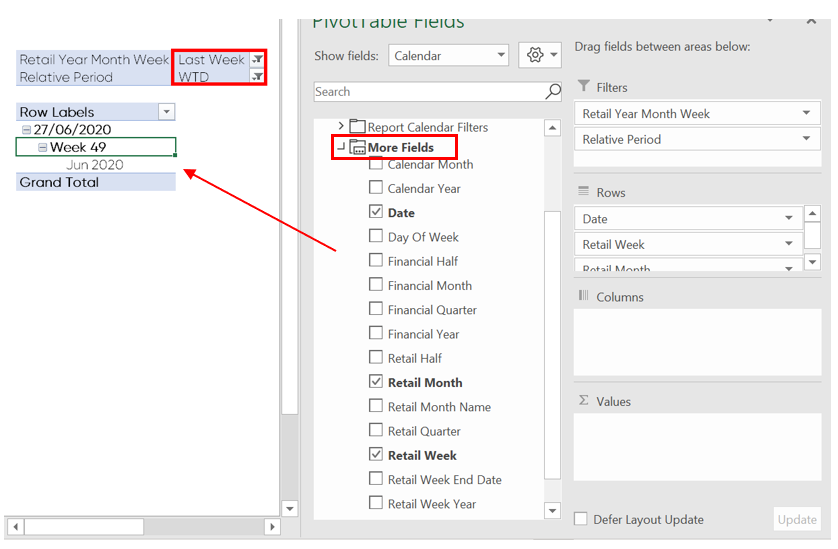Click the search magnifier icon
The width and height of the screenshot is (838, 549).
pyautogui.click(x=553, y=92)
